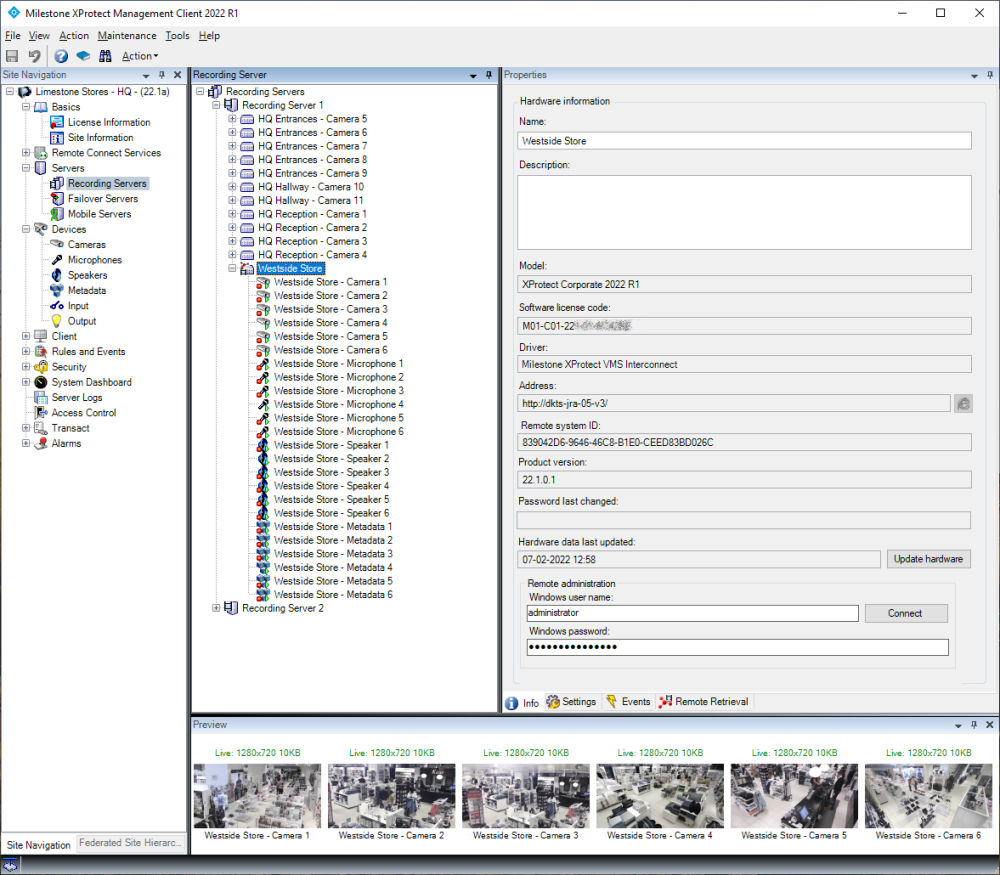1000x875 pixels.
Task: Click the browser icon beside Address field
Action: point(963,403)
